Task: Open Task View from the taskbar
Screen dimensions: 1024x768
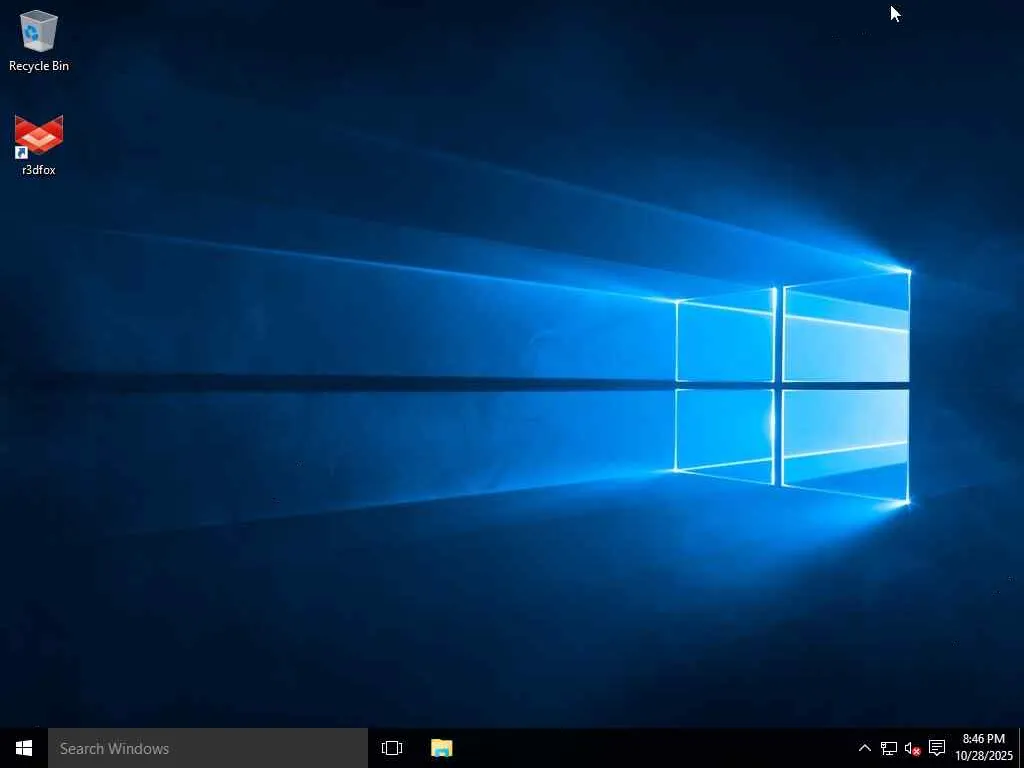Action: (x=392, y=748)
